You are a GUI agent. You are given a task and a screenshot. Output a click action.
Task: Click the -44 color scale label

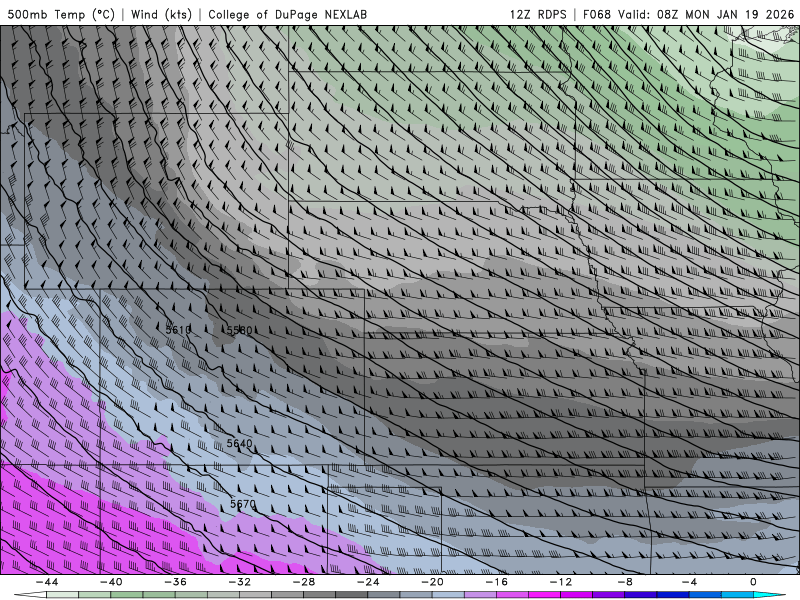[47, 582]
